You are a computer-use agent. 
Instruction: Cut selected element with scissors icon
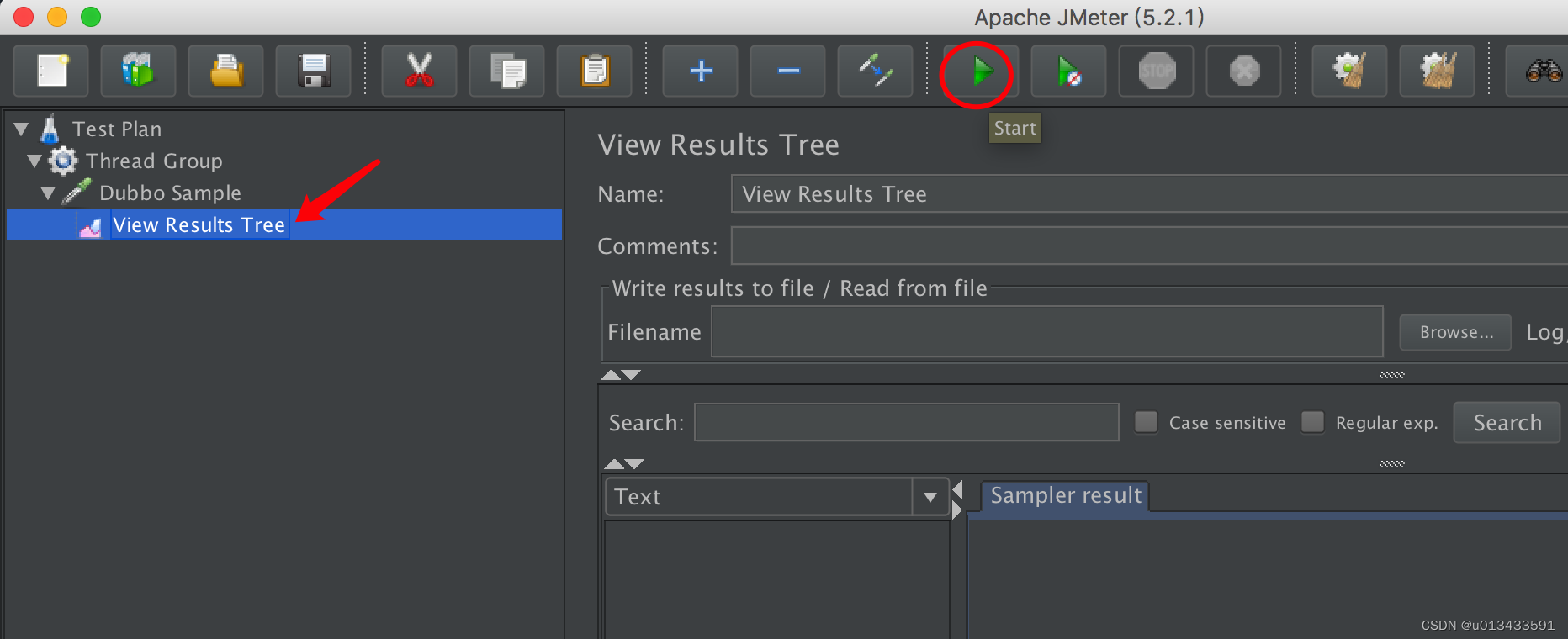(x=419, y=71)
